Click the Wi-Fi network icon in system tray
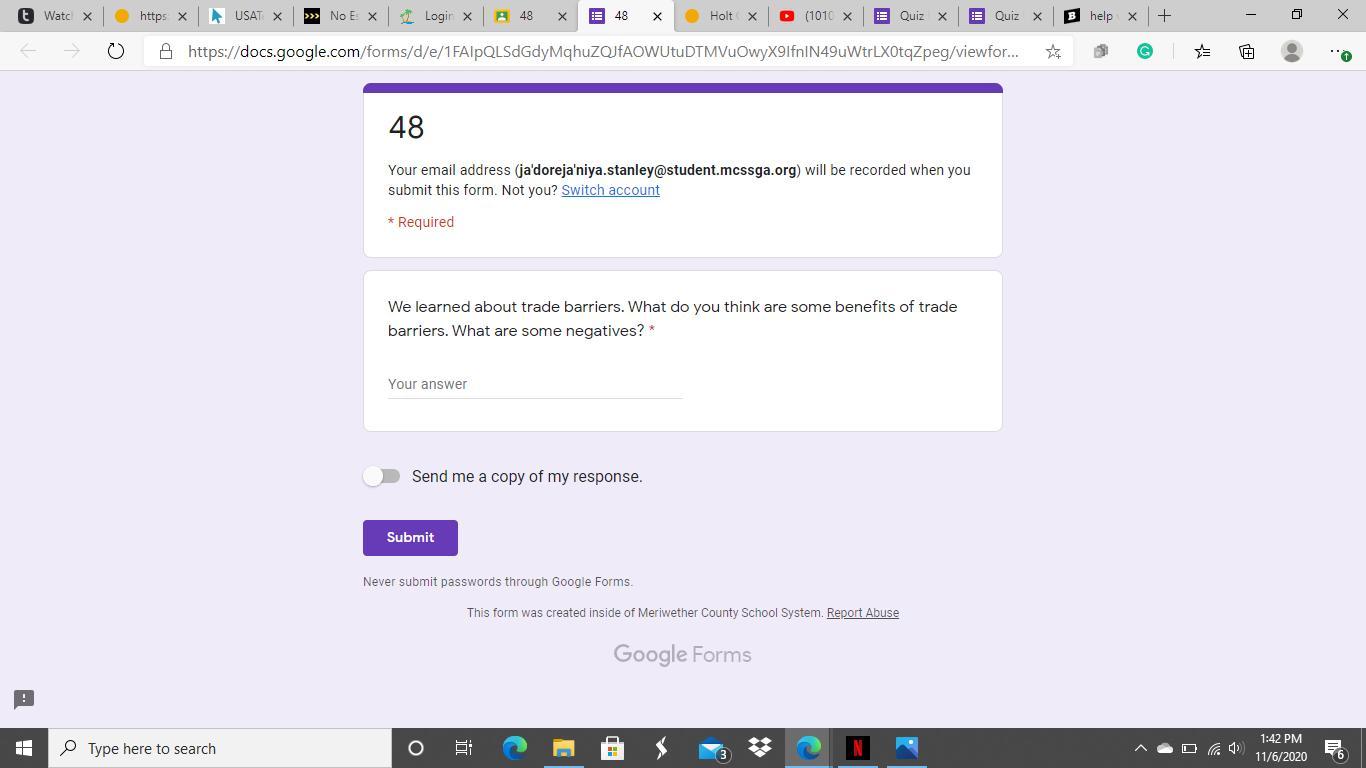1366x768 pixels. coord(1213,748)
